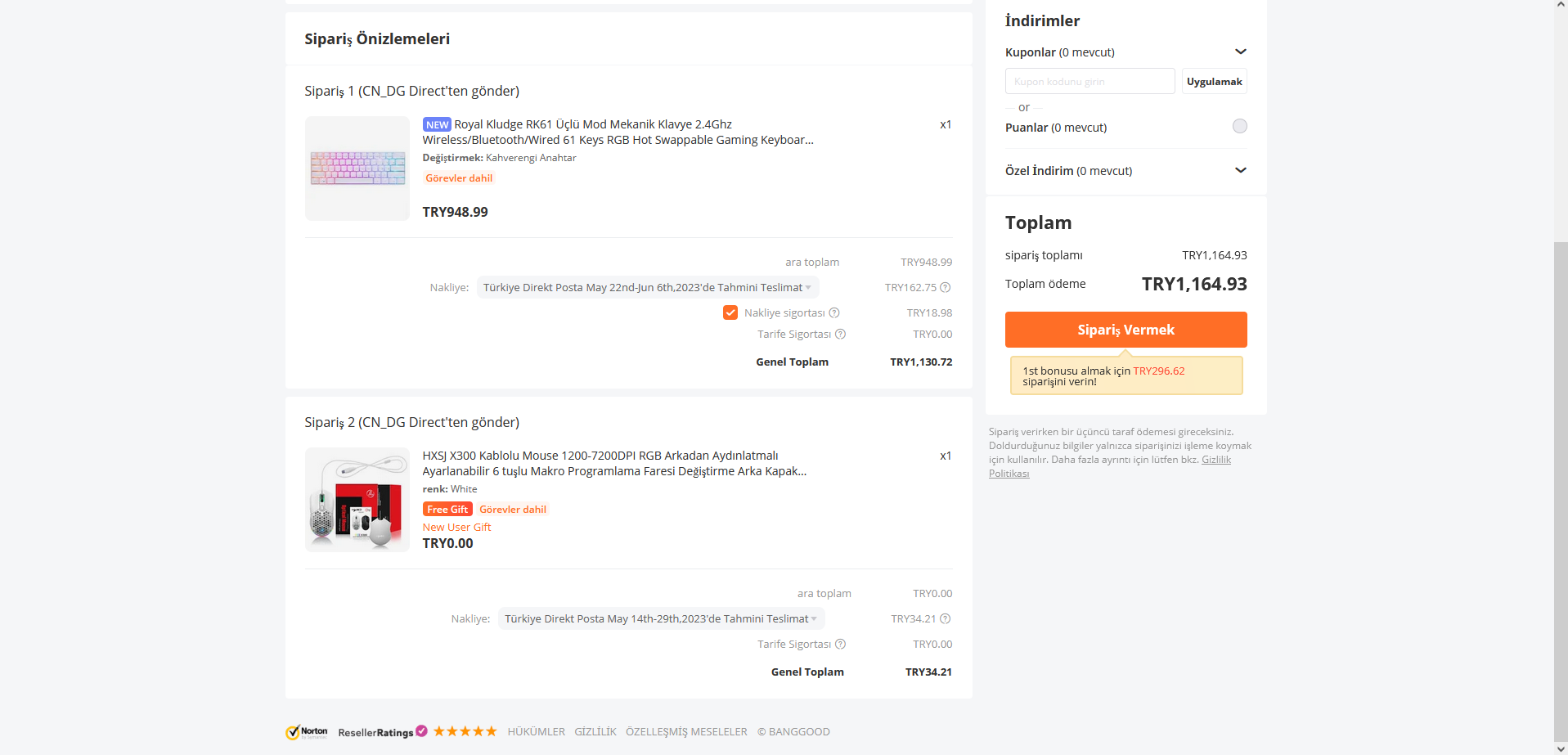The image size is (1568, 755).
Task: Click the Norton security badge
Action: click(x=307, y=732)
